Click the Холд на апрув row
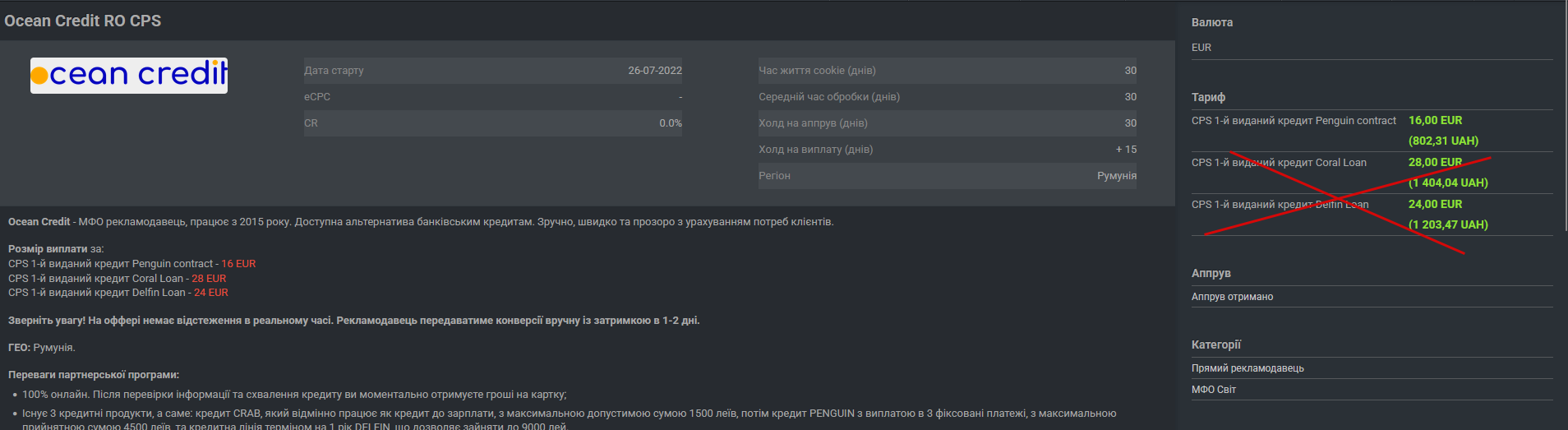1568x430 pixels. (x=947, y=123)
